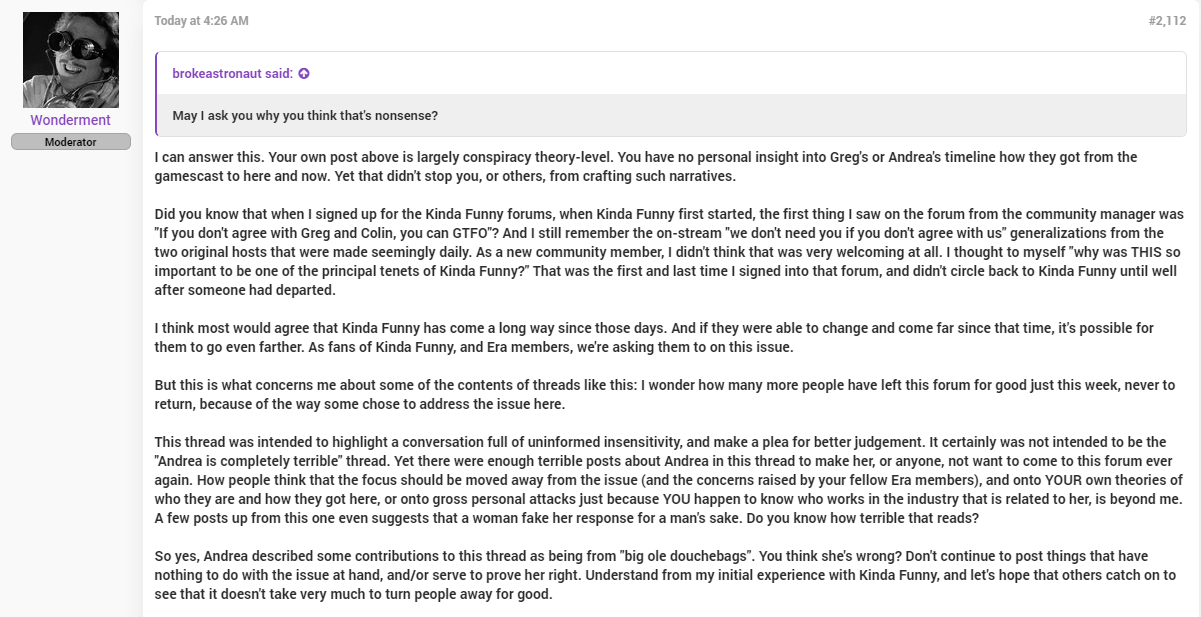
Task: Open the Wonderment username profile link
Action: point(71,120)
